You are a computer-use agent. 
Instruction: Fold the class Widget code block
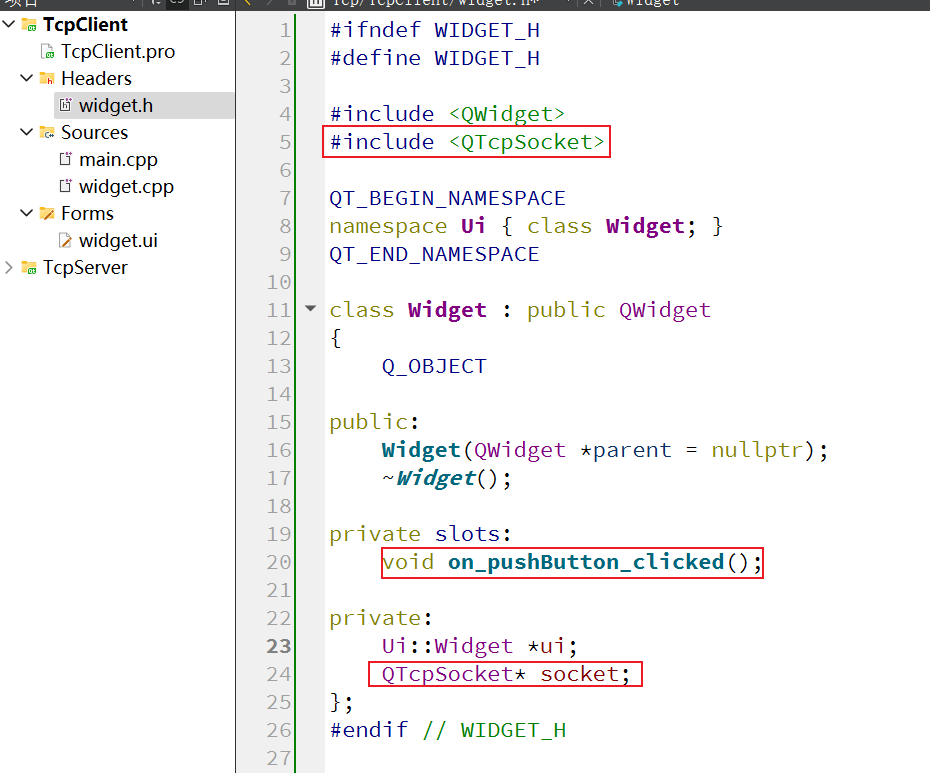(x=311, y=308)
